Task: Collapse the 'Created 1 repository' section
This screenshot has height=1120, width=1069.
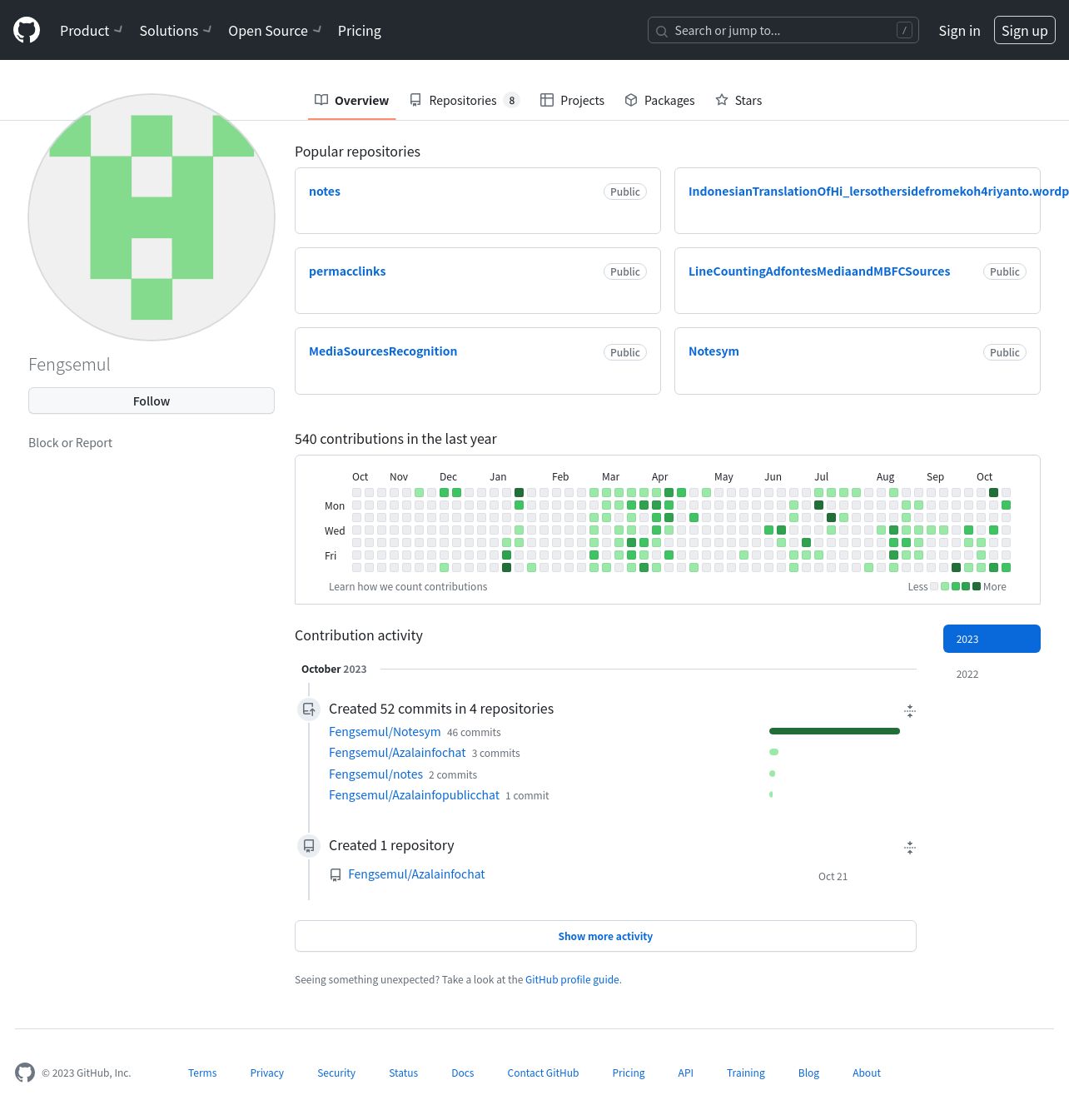Action: [910, 848]
